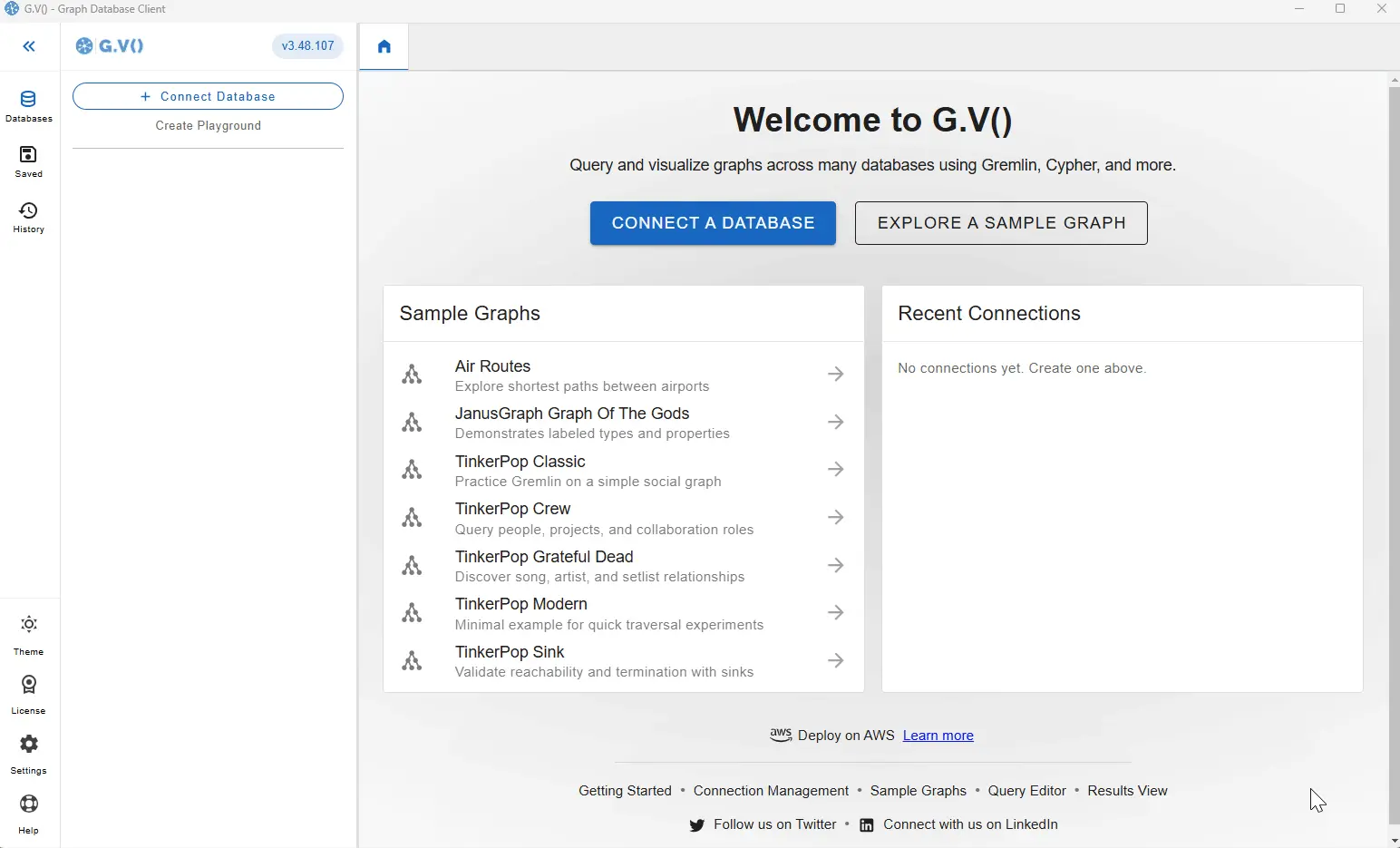The image size is (1400, 848).
Task: Select the Home tab
Action: (384, 46)
